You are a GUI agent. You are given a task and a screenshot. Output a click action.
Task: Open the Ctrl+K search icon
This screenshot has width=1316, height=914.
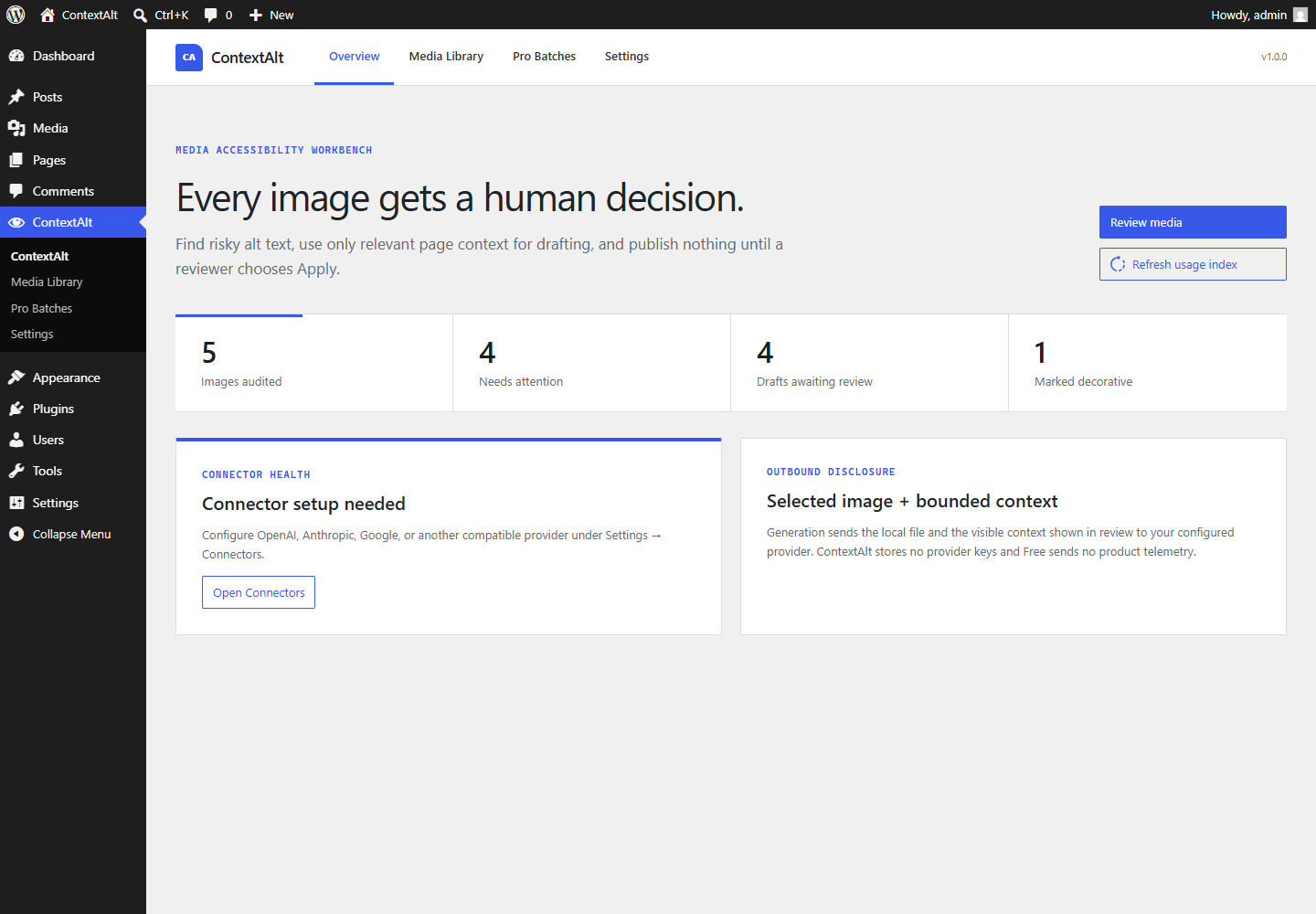[140, 16]
